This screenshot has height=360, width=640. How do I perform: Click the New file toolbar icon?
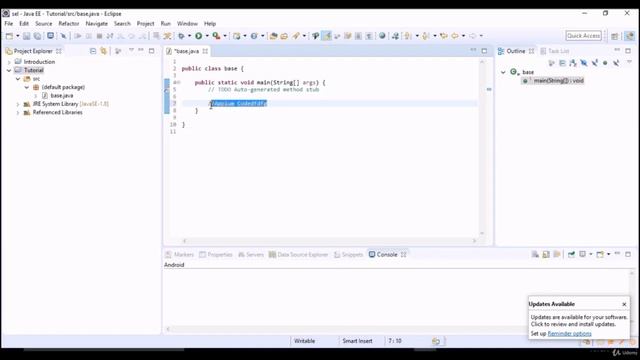9,36
